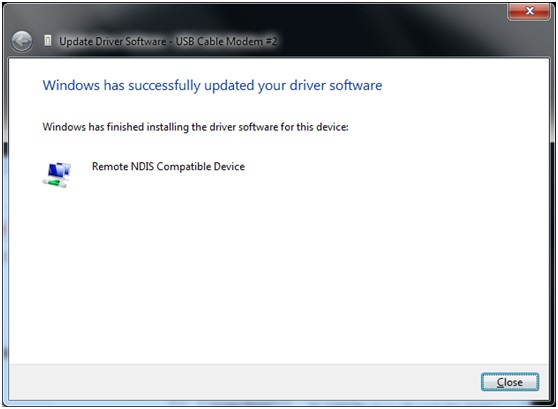Image resolution: width=558 pixels, height=409 pixels.
Task: Click the network adapter computers icon
Action: pyautogui.click(x=57, y=174)
